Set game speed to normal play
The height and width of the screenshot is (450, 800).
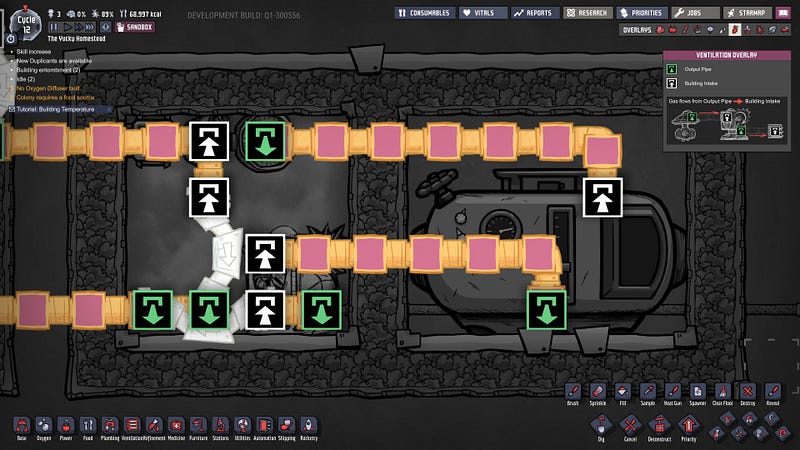click(67, 27)
